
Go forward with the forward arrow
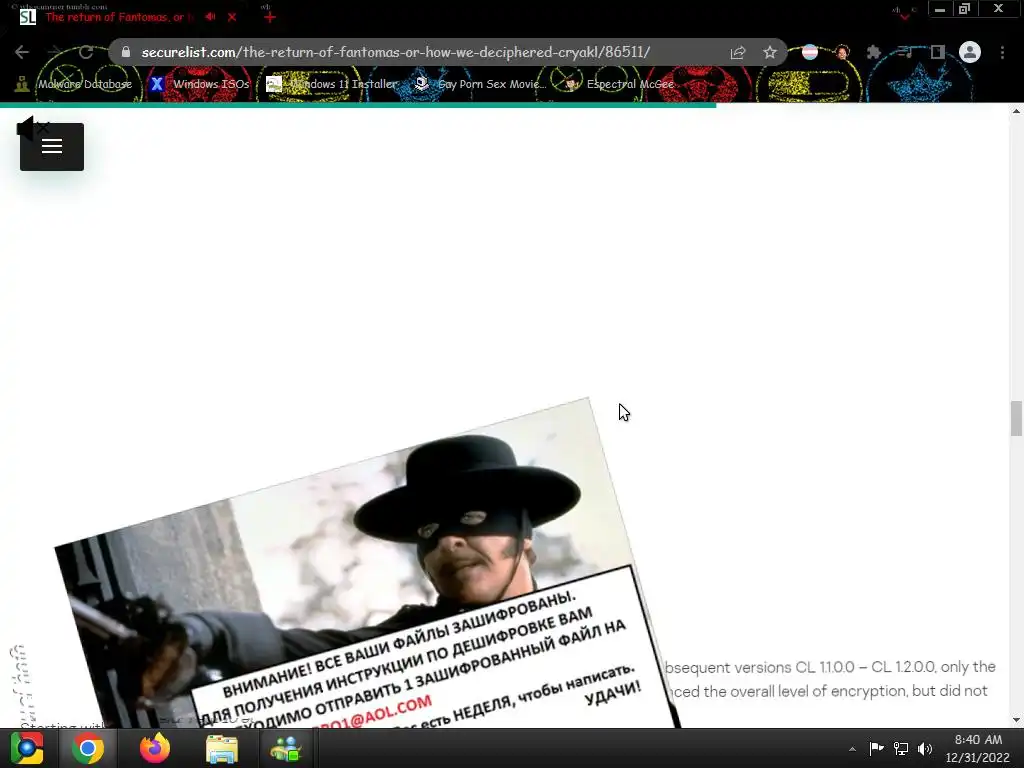pos(54,52)
